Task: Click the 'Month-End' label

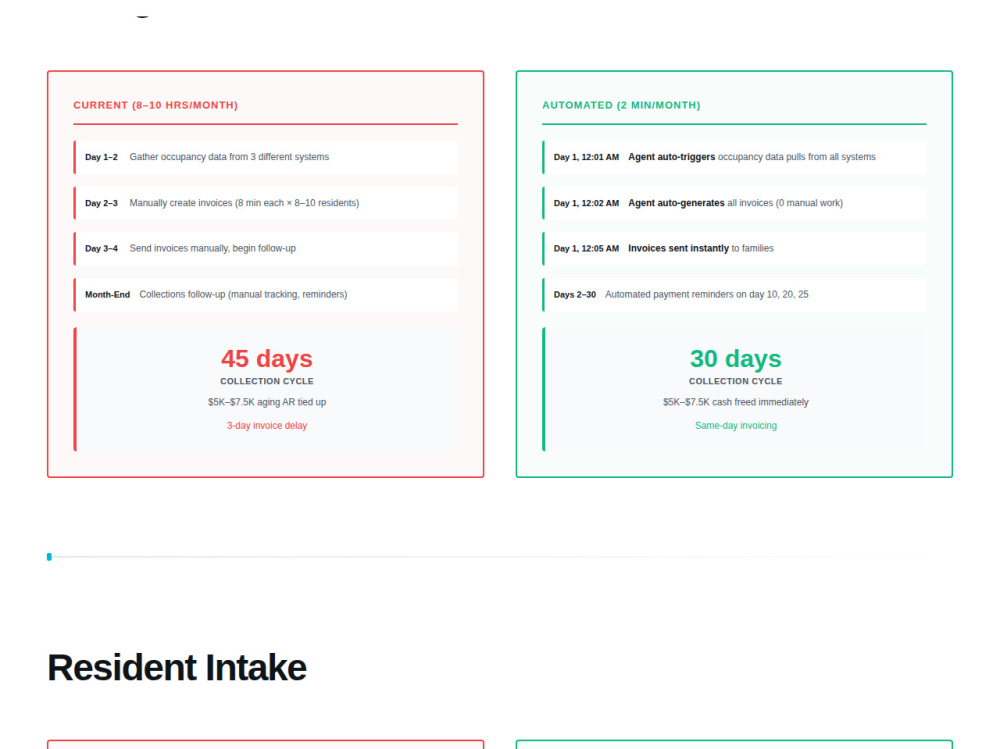Action: 107,294
